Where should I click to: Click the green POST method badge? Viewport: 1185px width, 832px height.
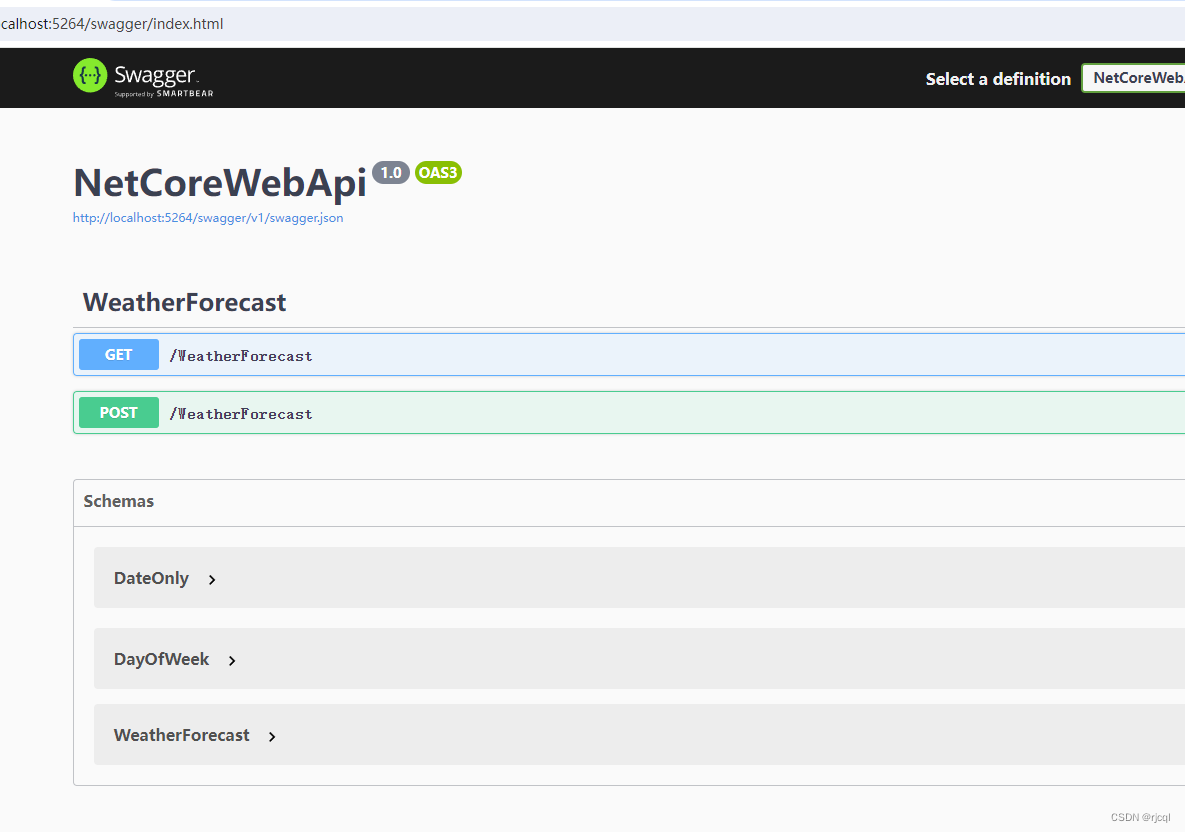pyautogui.click(x=118, y=412)
